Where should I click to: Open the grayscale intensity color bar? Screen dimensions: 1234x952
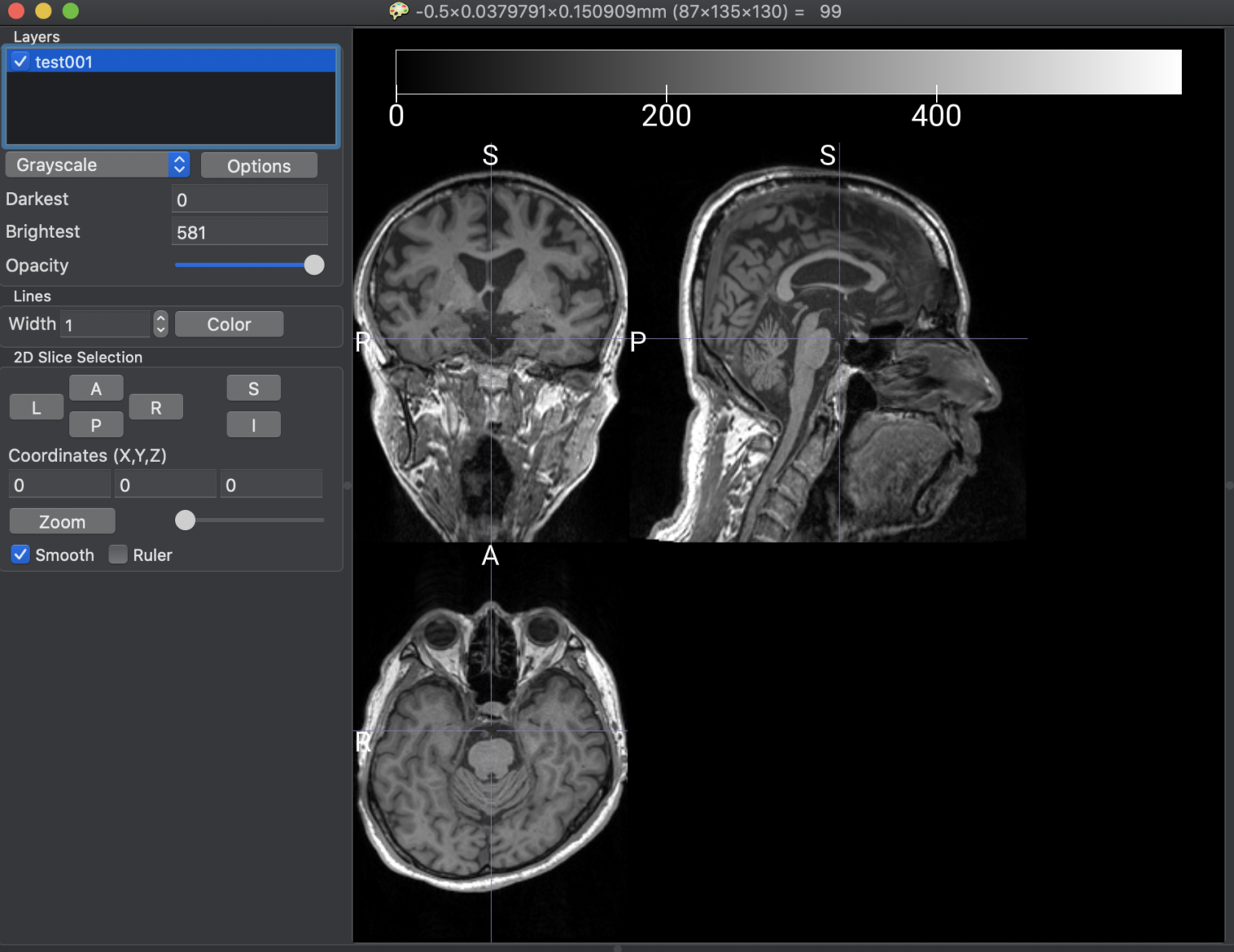click(x=787, y=72)
